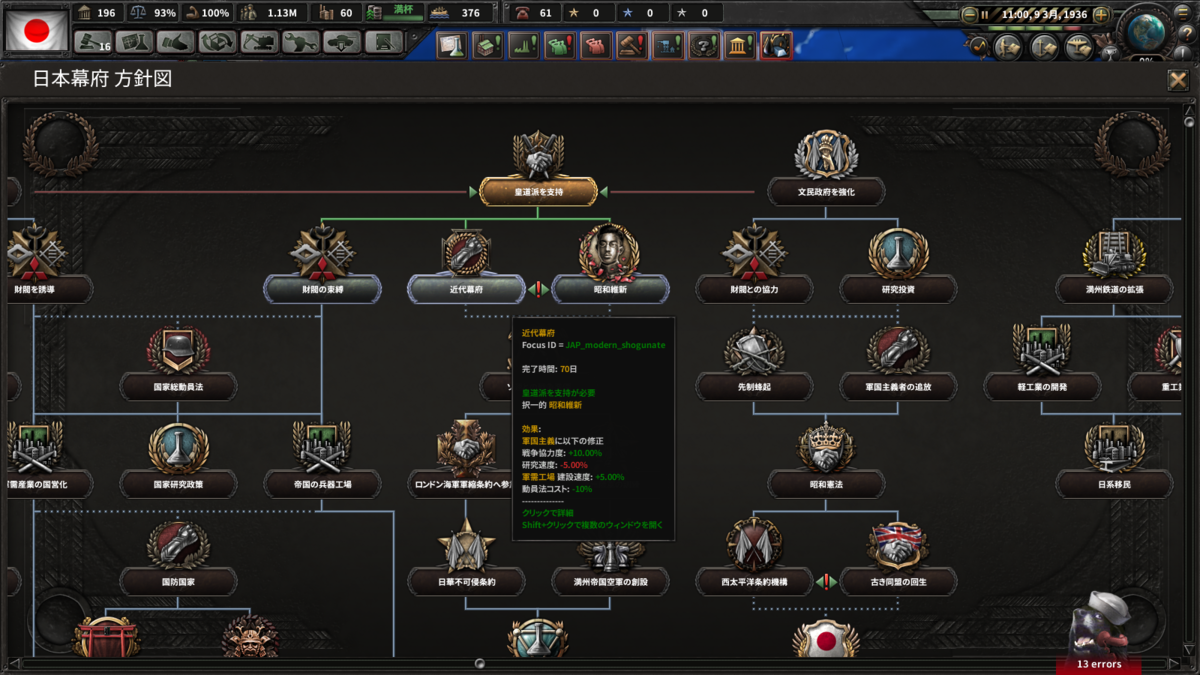Viewport: 1200px width, 675px height.
Task: Decrease game speed with minus button
Action: (969, 15)
